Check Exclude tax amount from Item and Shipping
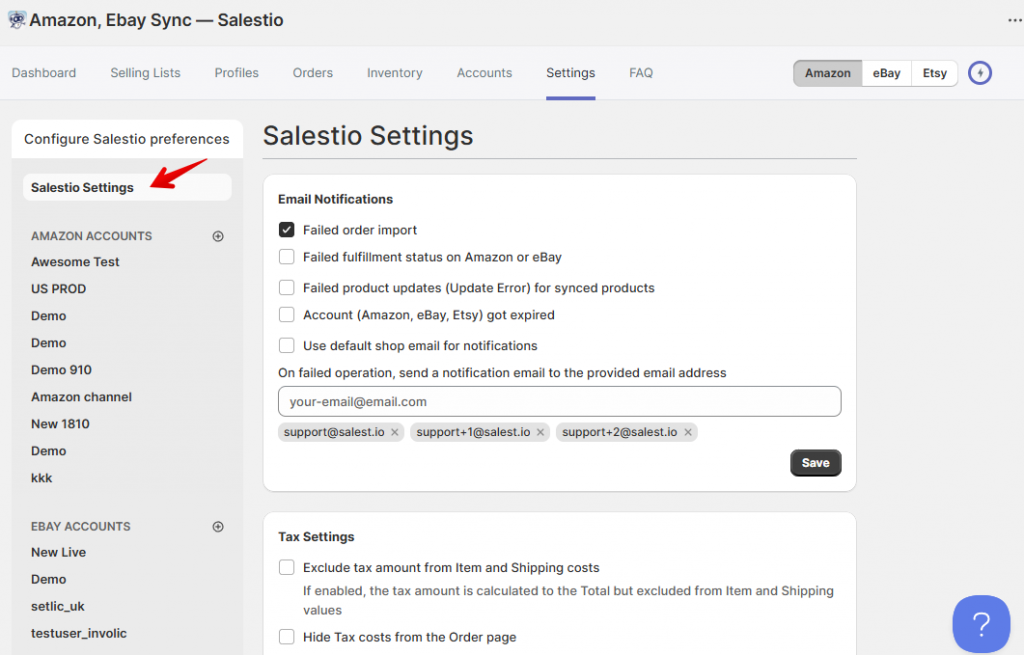 tap(286, 567)
